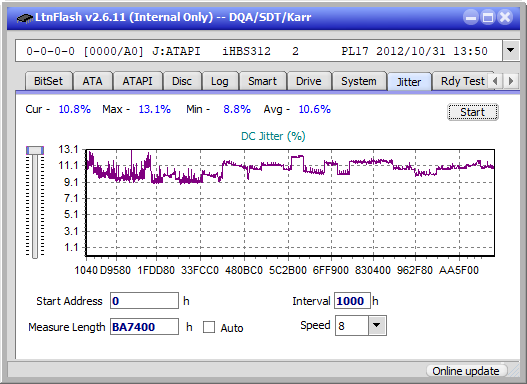Click the AA5F00 axis label
This screenshot has width=527, height=384.
[458, 270]
